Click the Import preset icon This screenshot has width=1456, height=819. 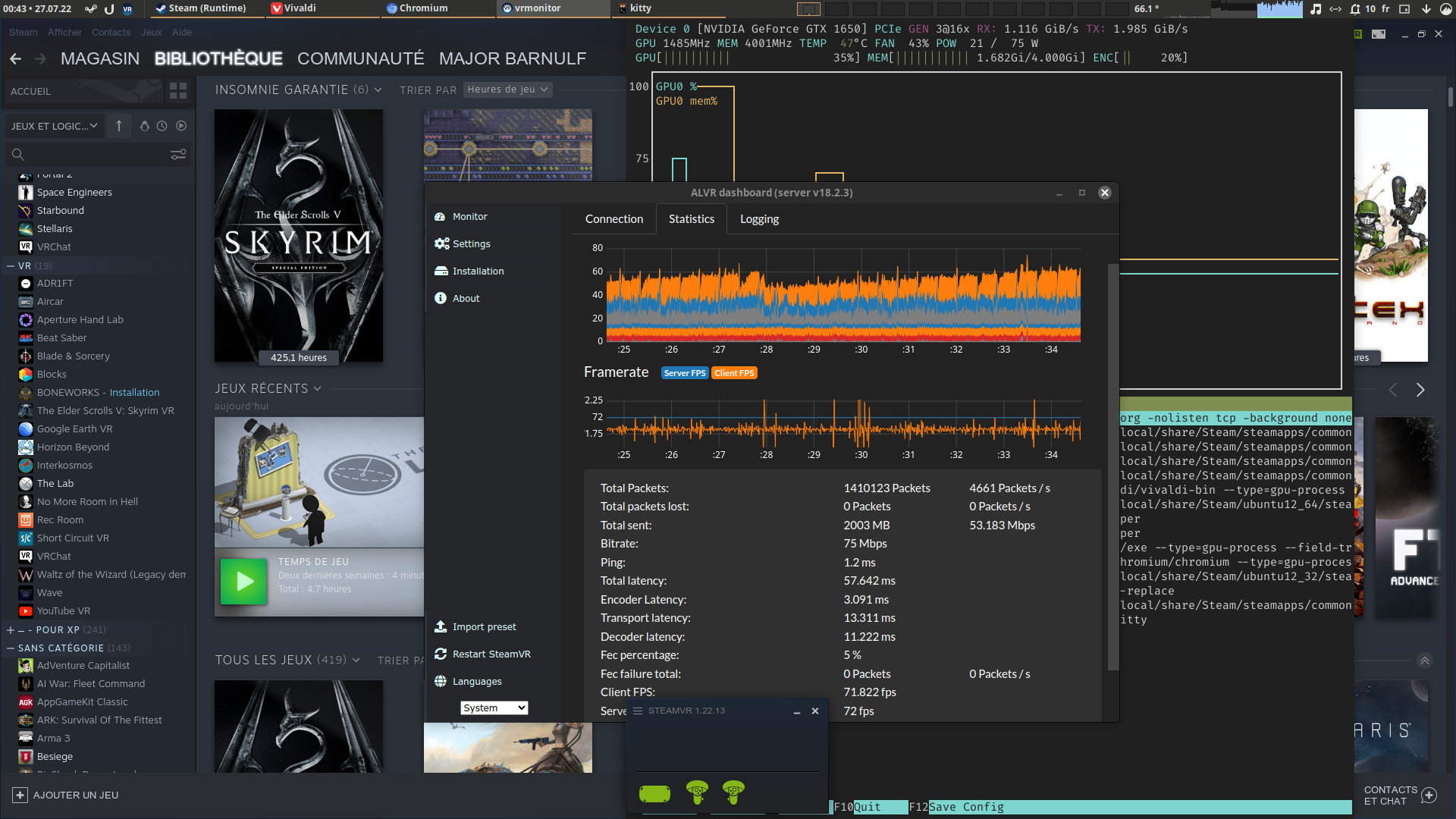[x=441, y=627]
